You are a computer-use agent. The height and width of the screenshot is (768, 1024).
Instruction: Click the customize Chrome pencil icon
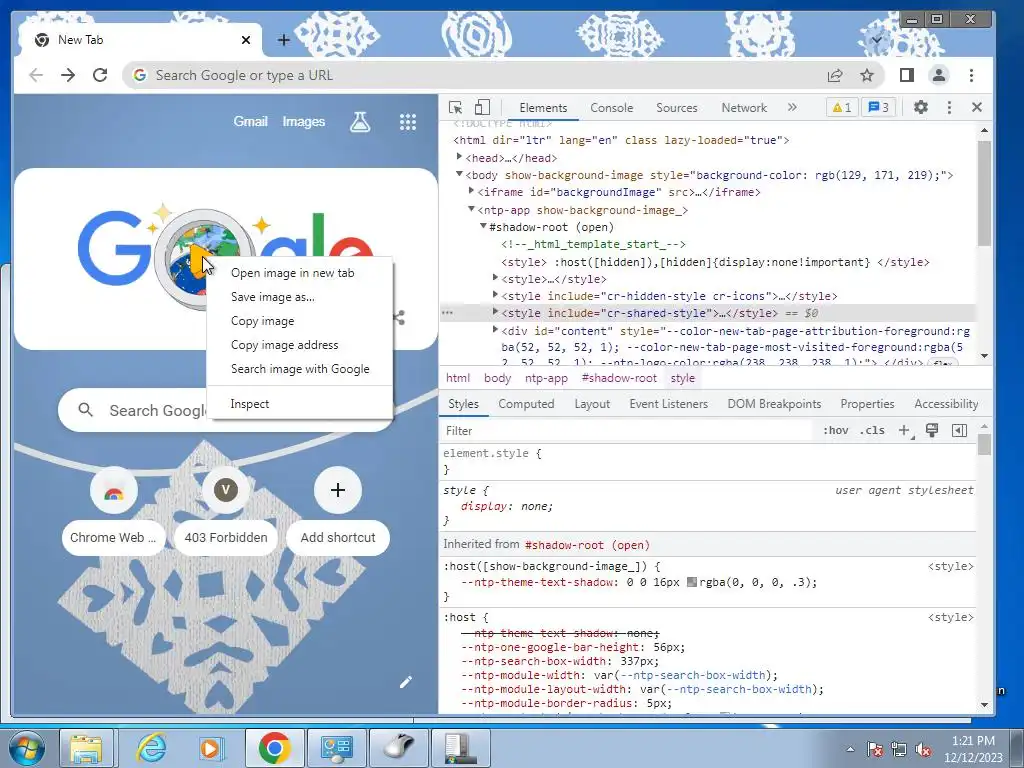(x=406, y=682)
